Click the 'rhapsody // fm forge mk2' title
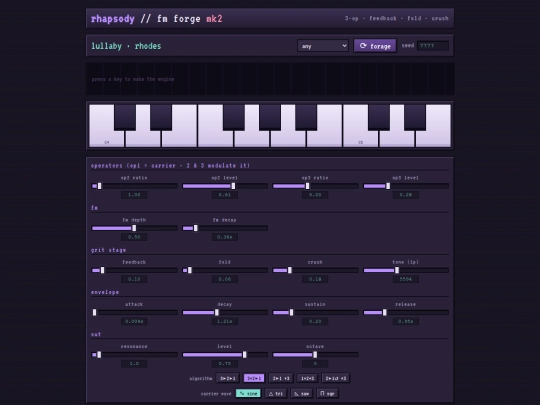 tap(157, 19)
